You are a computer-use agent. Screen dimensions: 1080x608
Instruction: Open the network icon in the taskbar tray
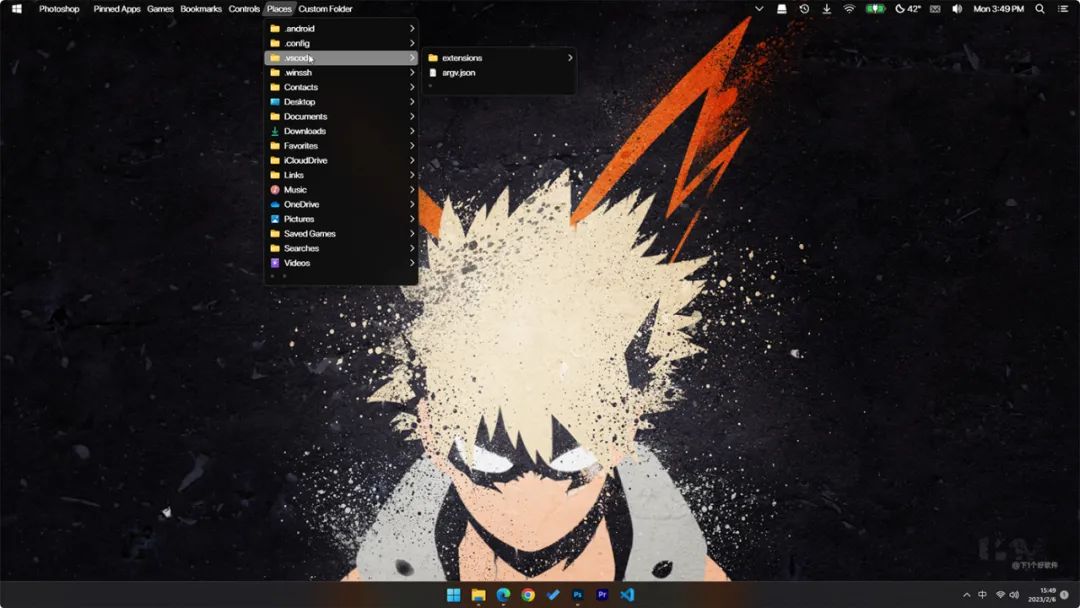click(1000, 595)
